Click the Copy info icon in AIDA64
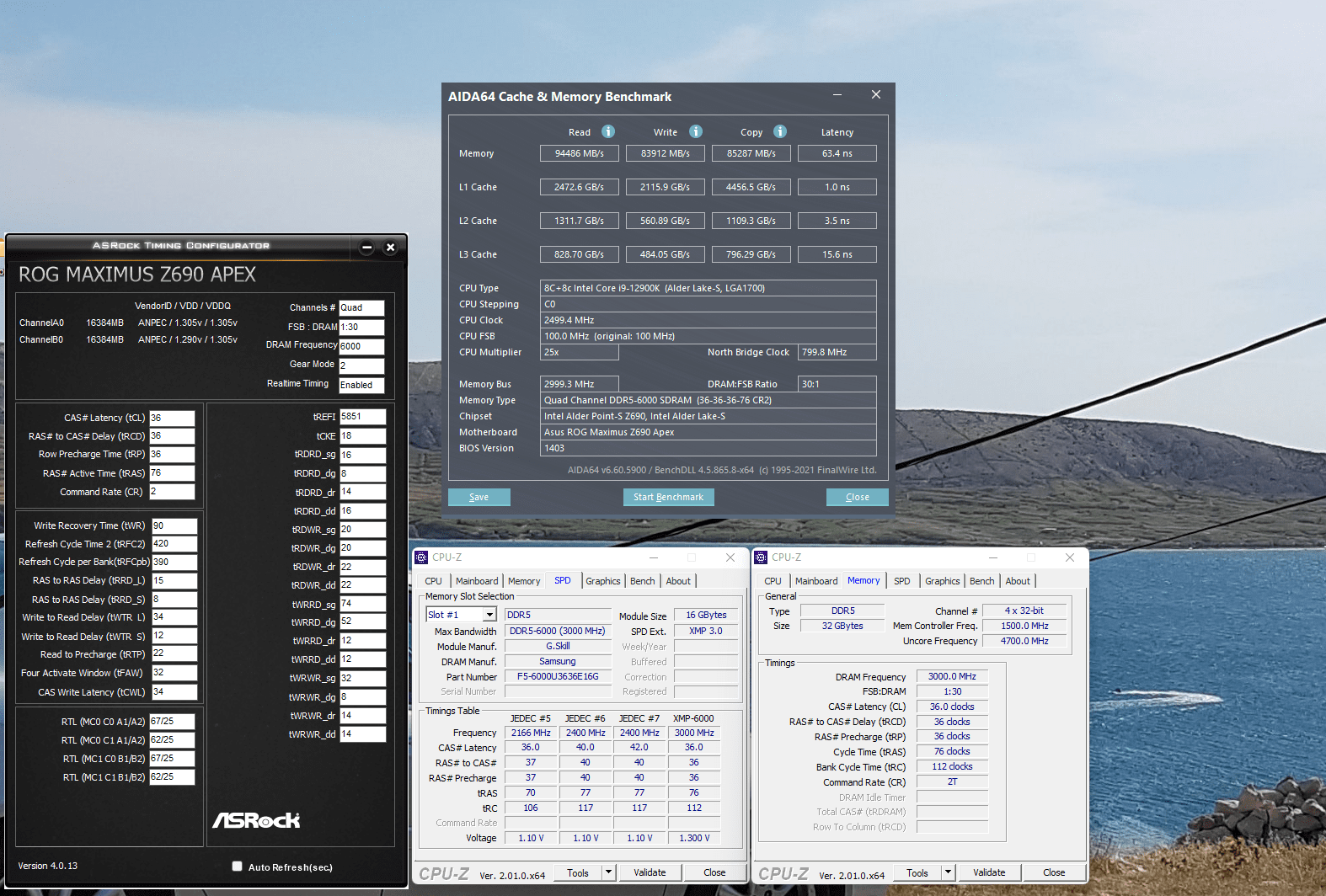The width and height of the screenshot is (1326, 896). (x=780, y=131)
